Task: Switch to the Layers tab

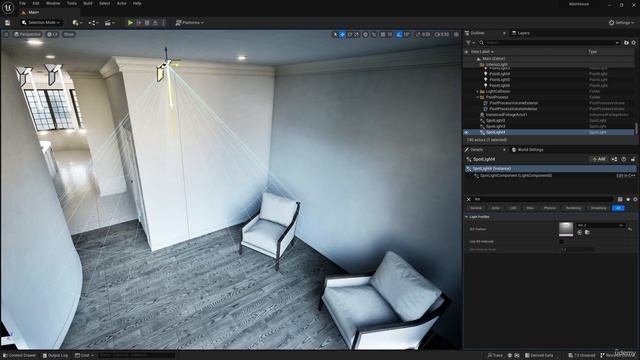Action: (x=521, y=33)
